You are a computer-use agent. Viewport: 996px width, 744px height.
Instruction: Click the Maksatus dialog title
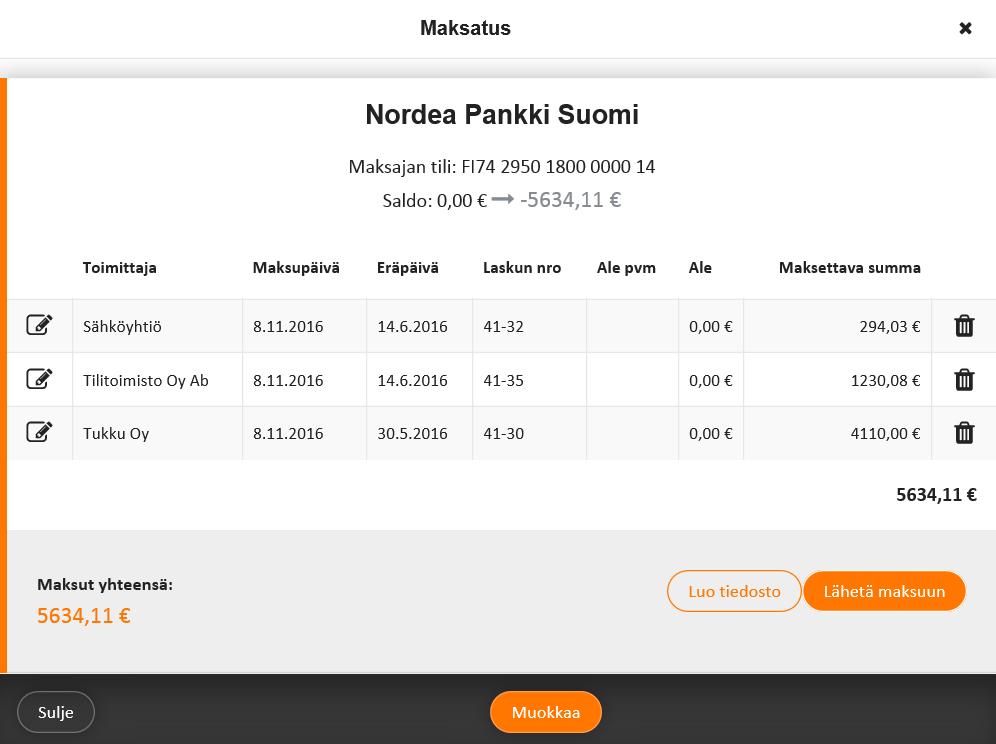pos(466,28)
